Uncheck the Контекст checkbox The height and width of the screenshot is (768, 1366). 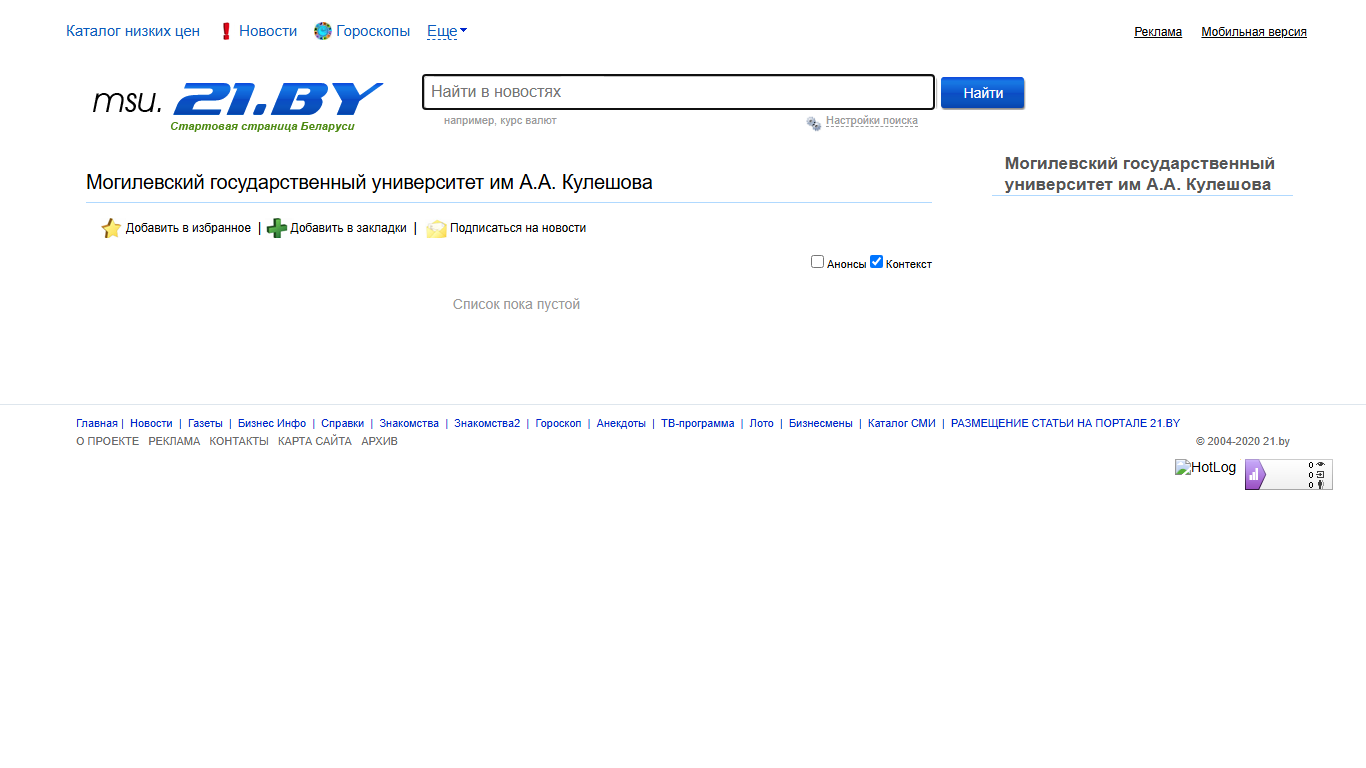pyautogui.click(x=876, y=262)
